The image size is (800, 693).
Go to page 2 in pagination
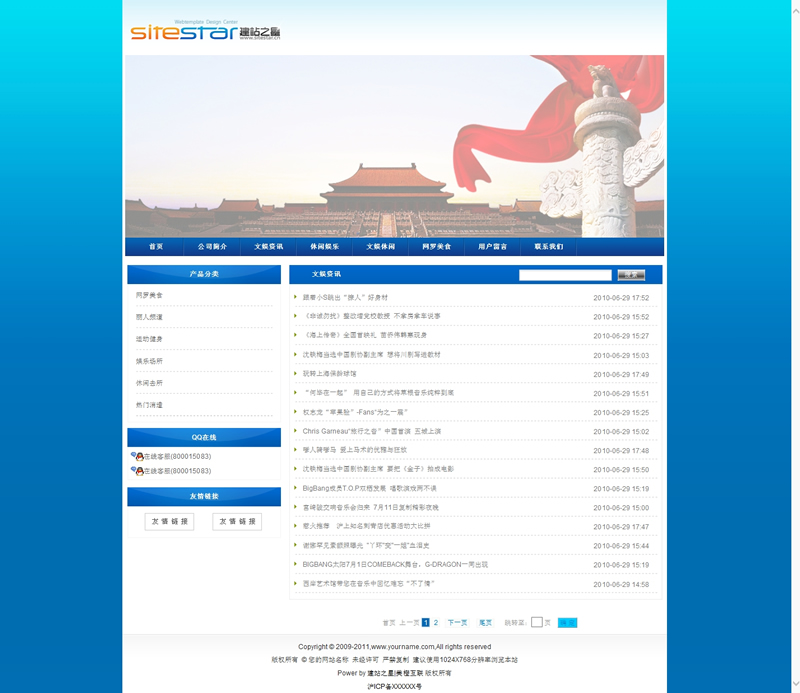(436, 622)
